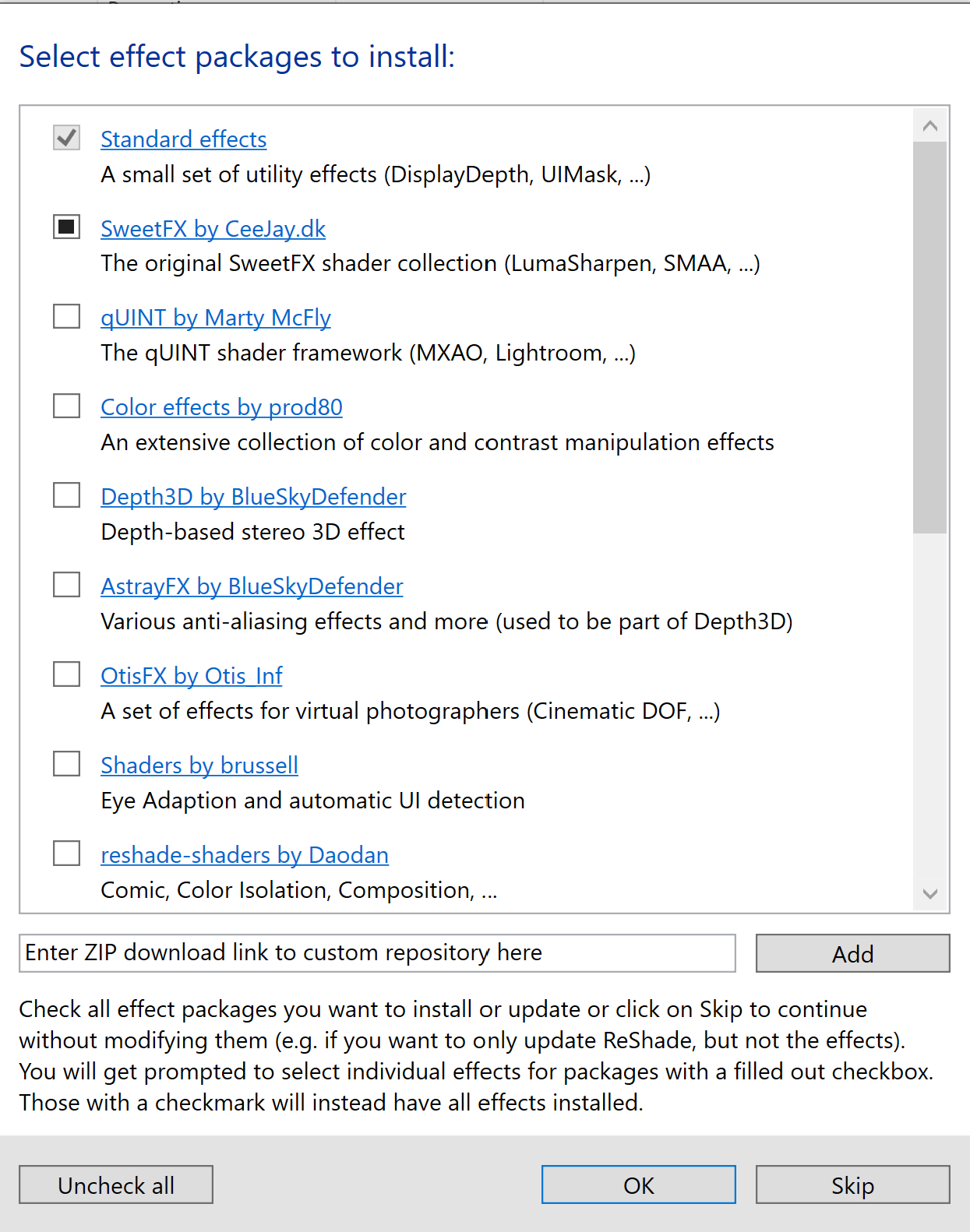The width and height of the screenshot is (970, 1232).
Task: Click the scrollbar up arrow
Action: (929, 125)
